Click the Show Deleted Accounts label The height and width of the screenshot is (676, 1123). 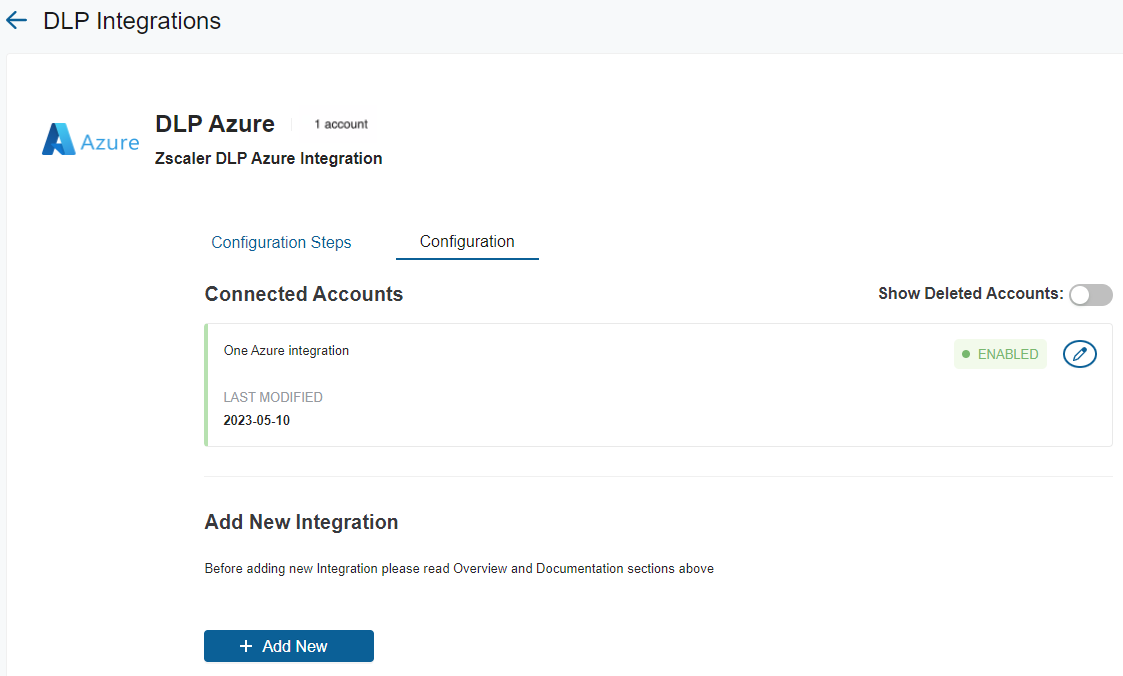[970, 294]
